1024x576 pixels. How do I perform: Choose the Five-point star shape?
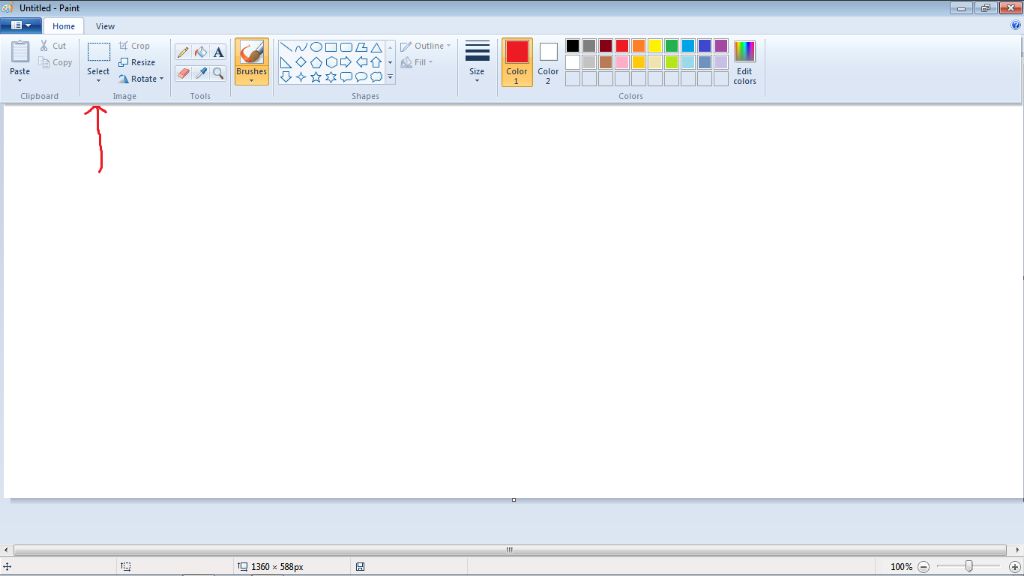[x=316, y=77]
